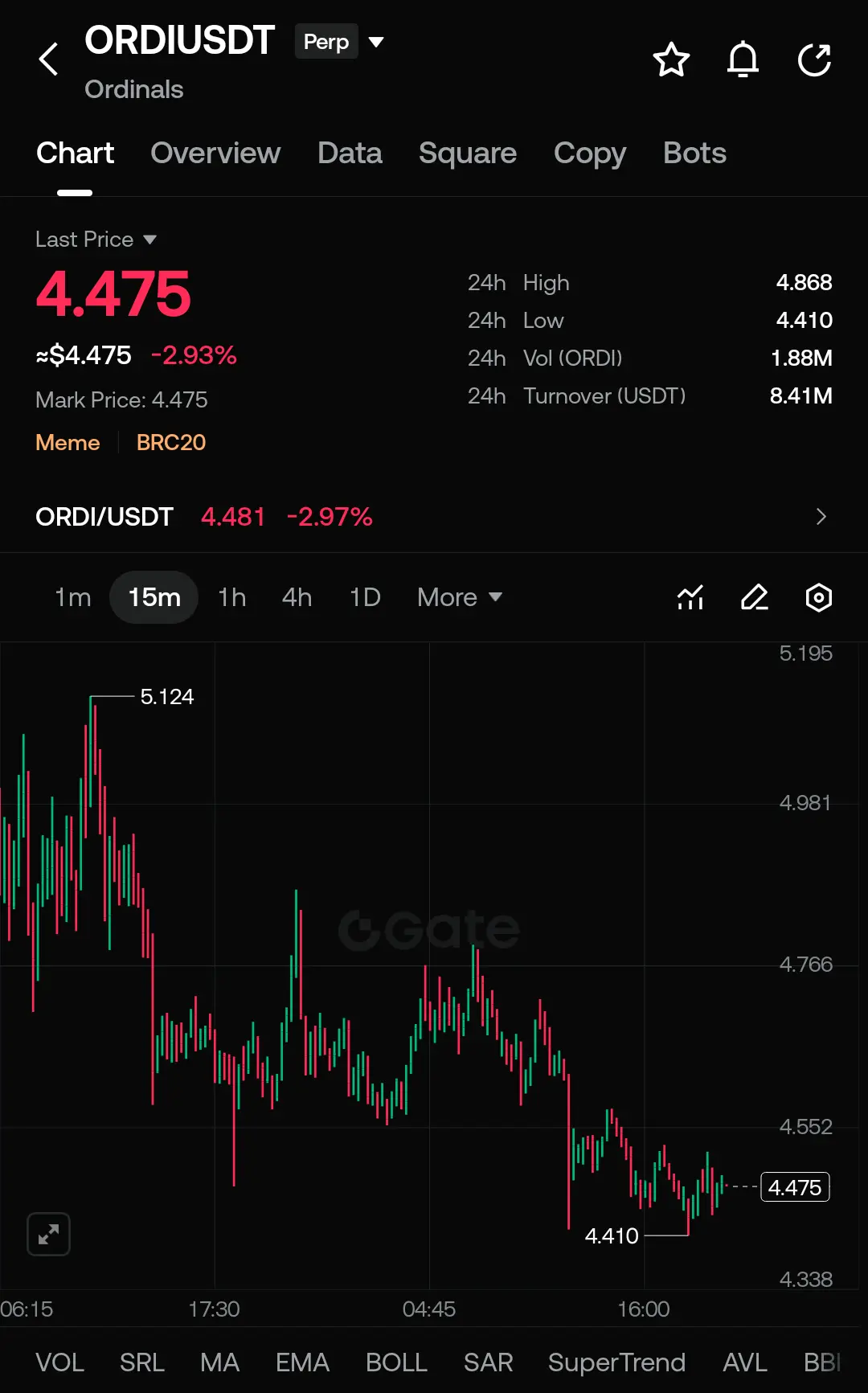Tap the 24h High value 4.868
This screenshot has width=868, height=1393.
click(x=804, y=283)
